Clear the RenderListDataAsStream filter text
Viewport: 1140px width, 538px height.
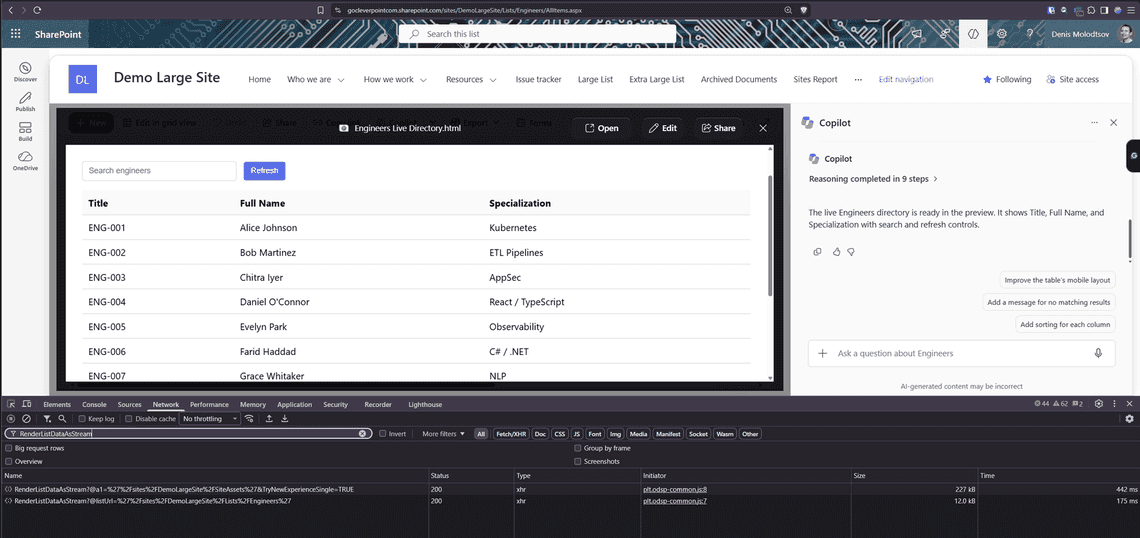pyautogui.click(x=362, y=433)
